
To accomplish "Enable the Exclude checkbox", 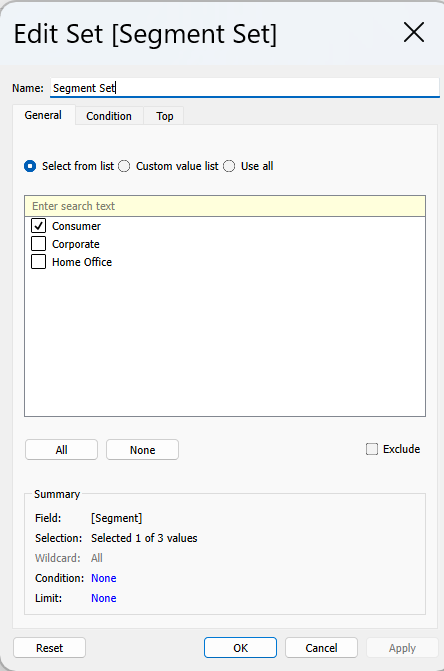I will (x=372, y=449).
